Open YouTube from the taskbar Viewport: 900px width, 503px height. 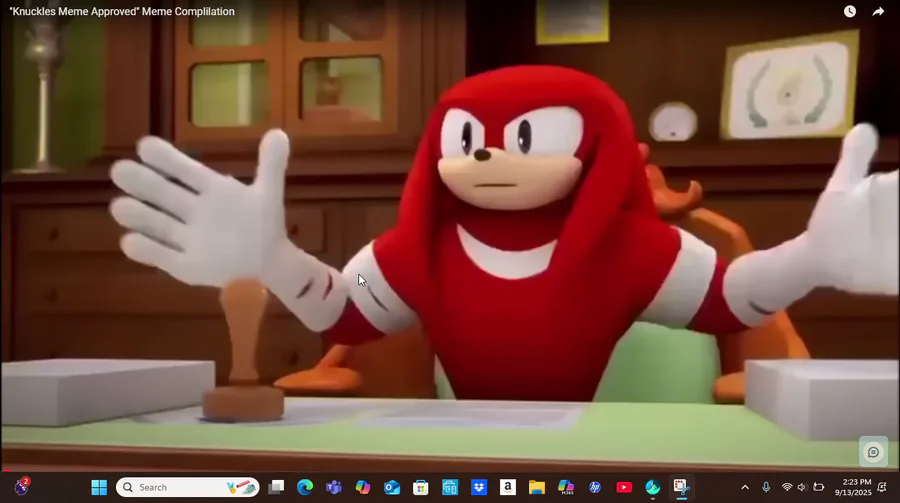point(624,487)
